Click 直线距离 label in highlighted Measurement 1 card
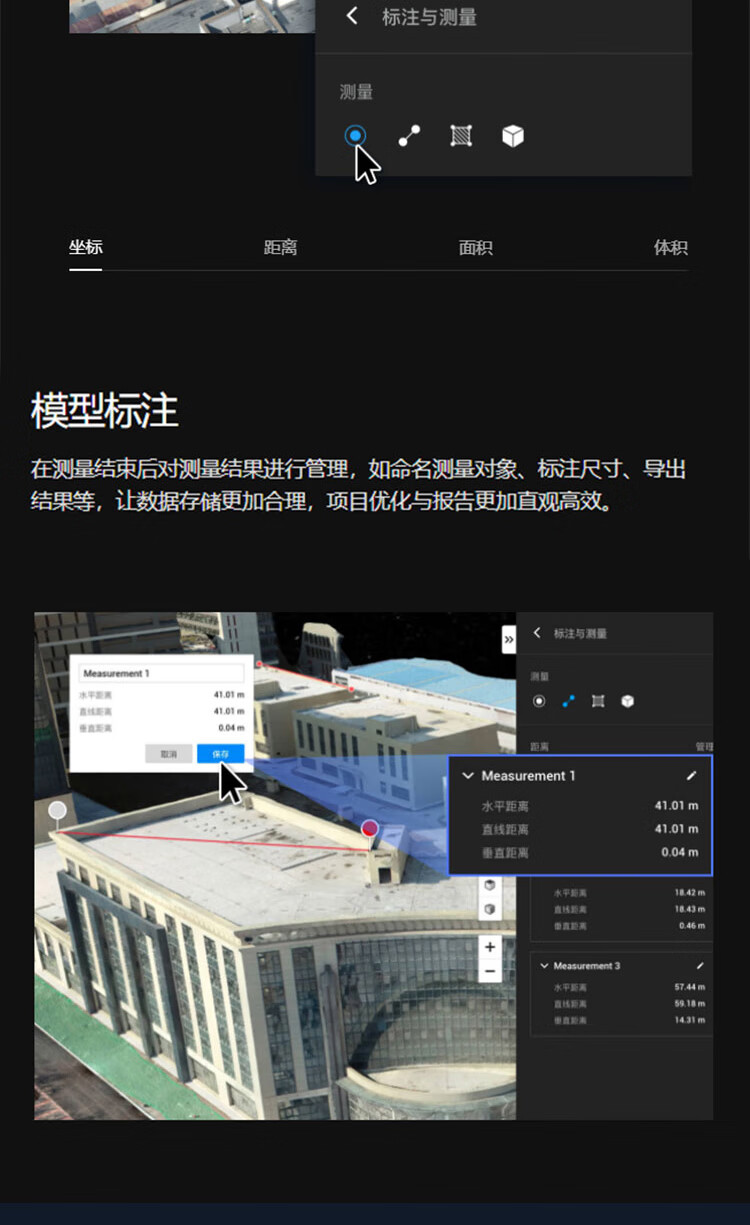 (504, 829)
